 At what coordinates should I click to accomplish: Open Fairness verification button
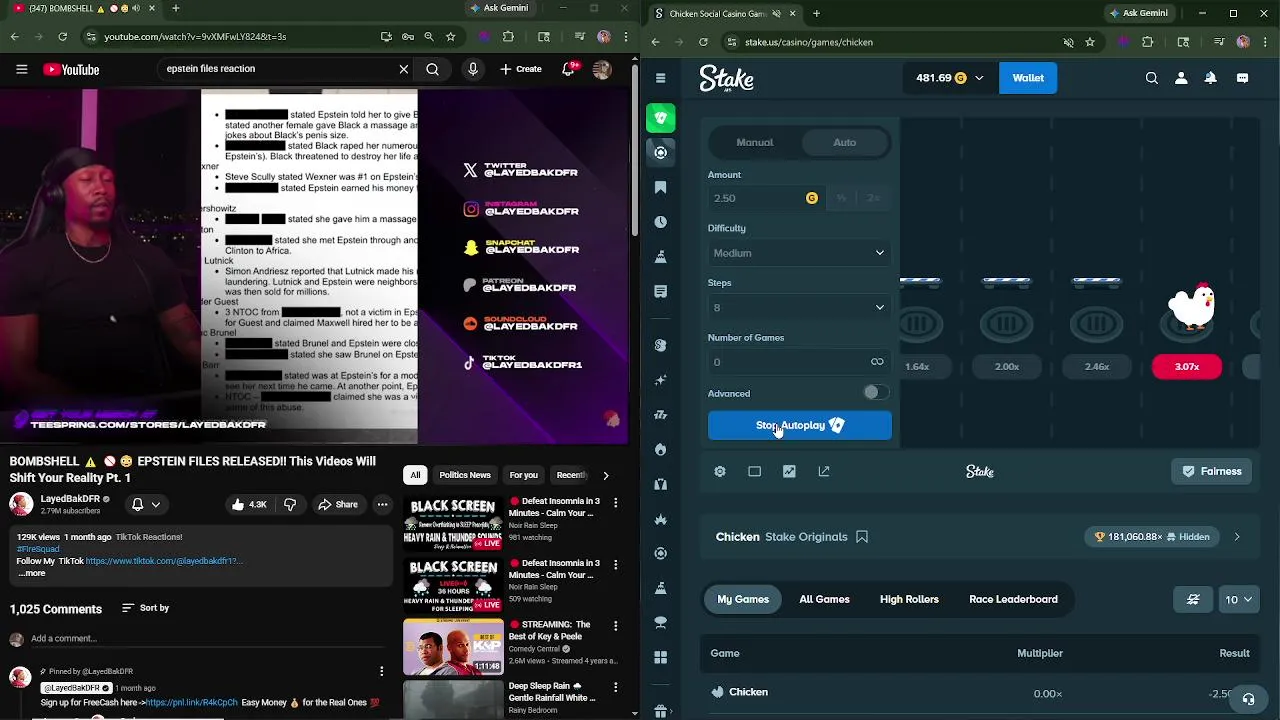point(1212,471)
